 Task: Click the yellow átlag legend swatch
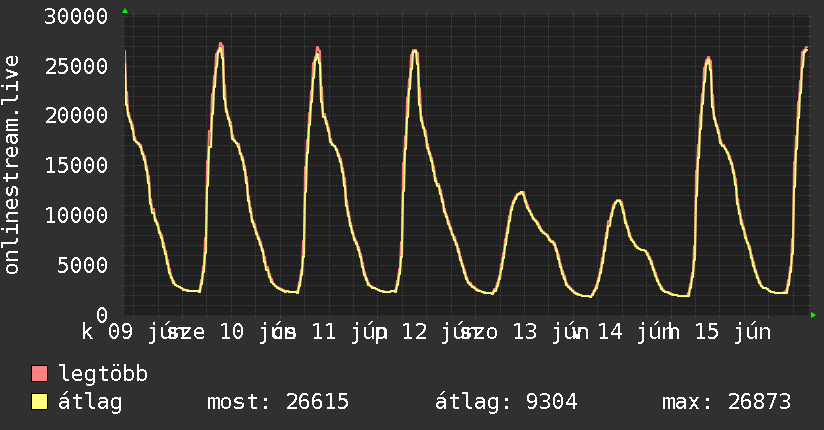click(x=39, y=401)
